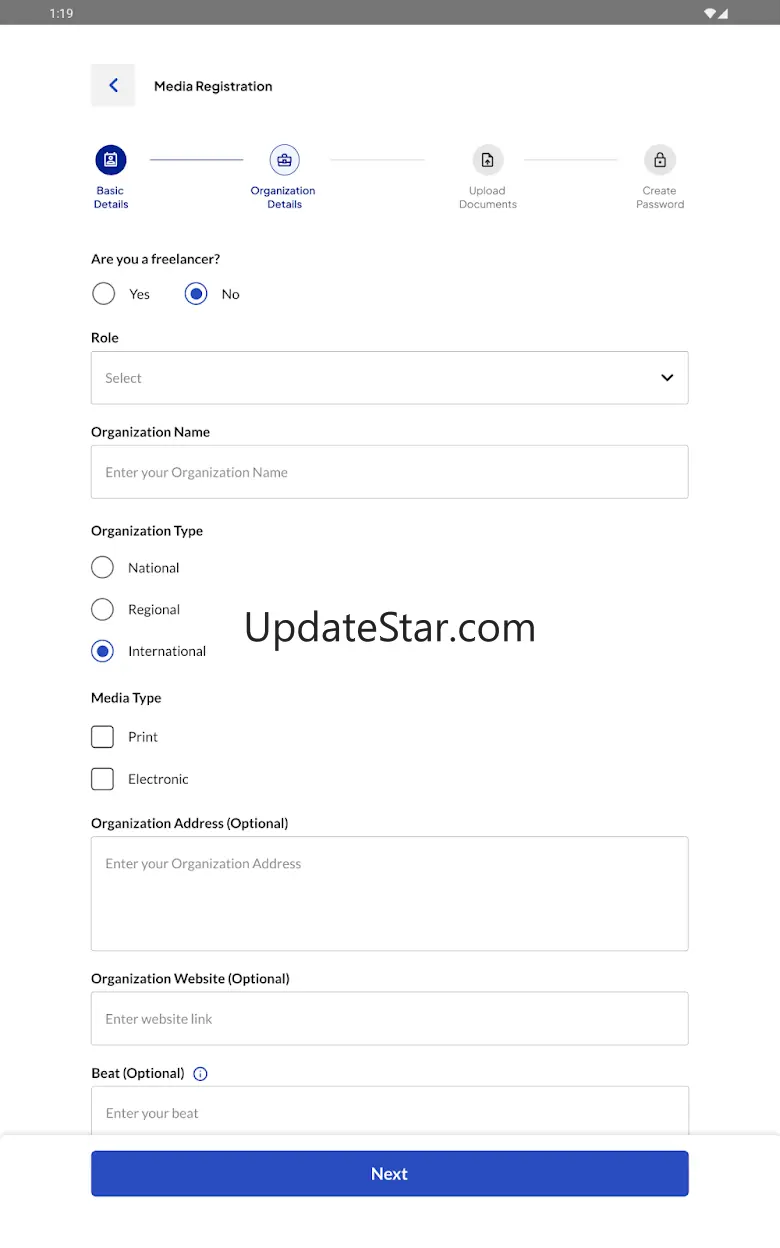Open the Beat info tooltip icon
Screen dimensions: 780x1248
(x=200, y=1074)
